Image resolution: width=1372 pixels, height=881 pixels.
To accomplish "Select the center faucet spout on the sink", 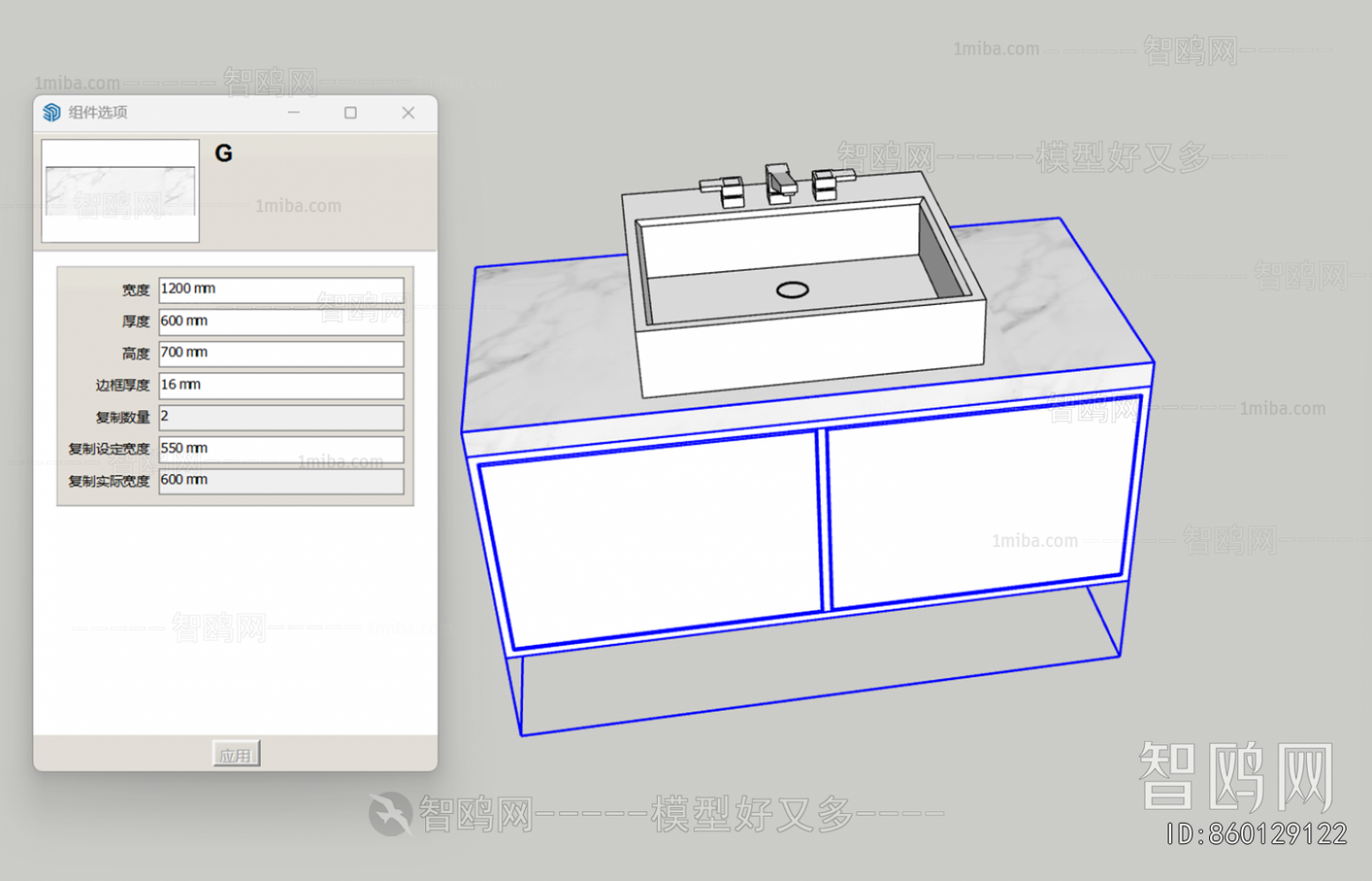I will click(779, 182).
